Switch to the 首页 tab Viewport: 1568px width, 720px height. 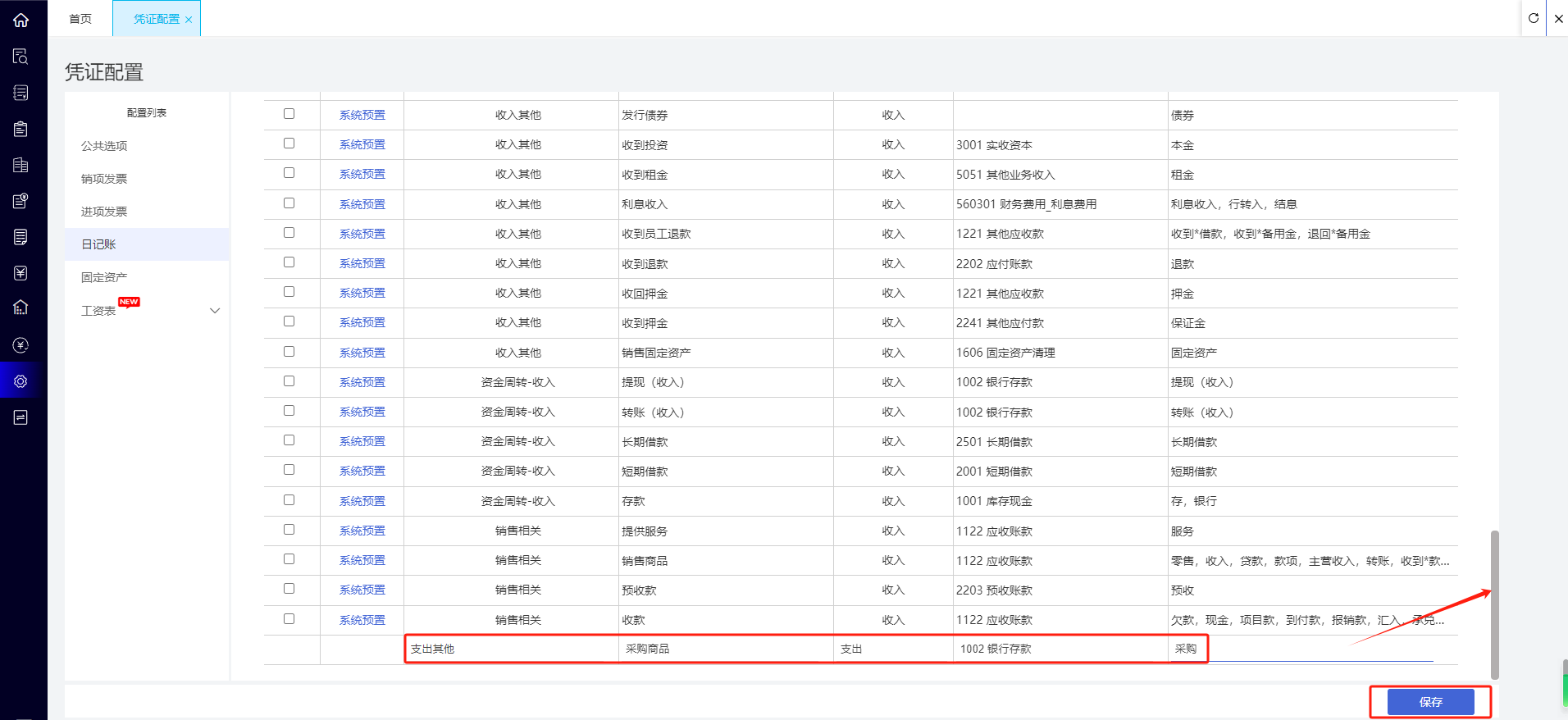(x=80, y=19)
